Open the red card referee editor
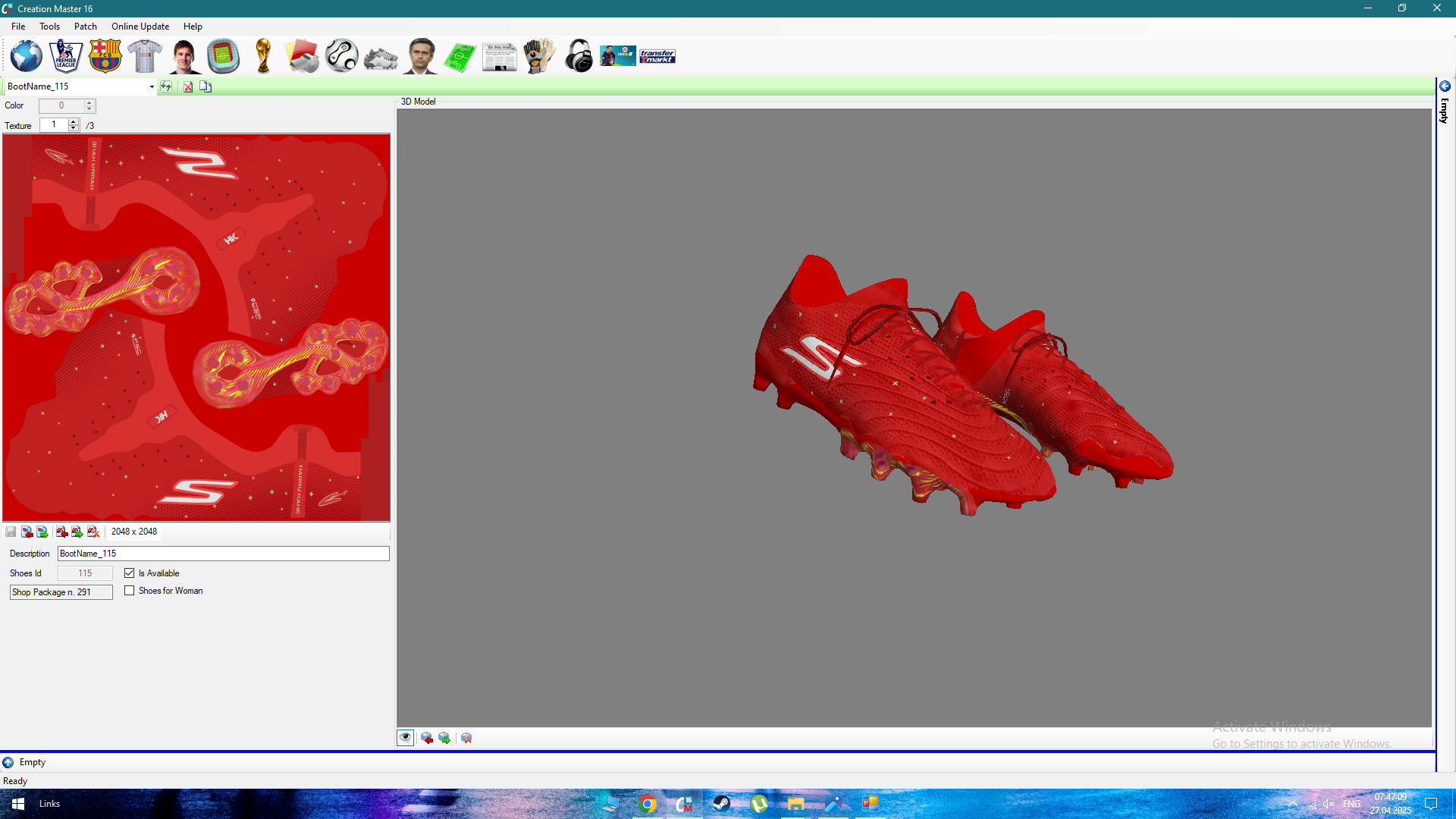1456x819 pixels. [x=303, y=56]
